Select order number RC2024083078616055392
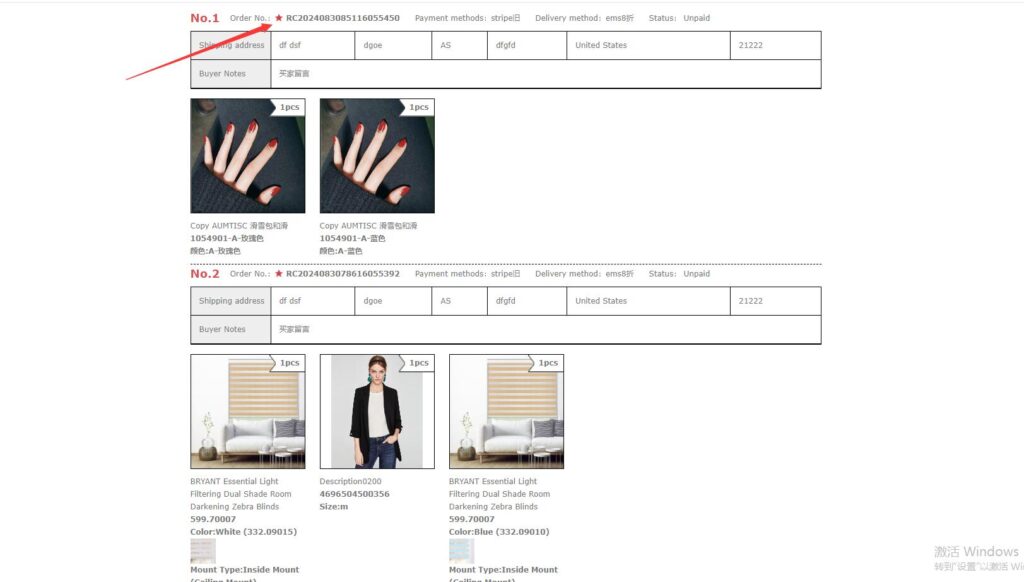The image size is (1024, 582). coord(342,274)
